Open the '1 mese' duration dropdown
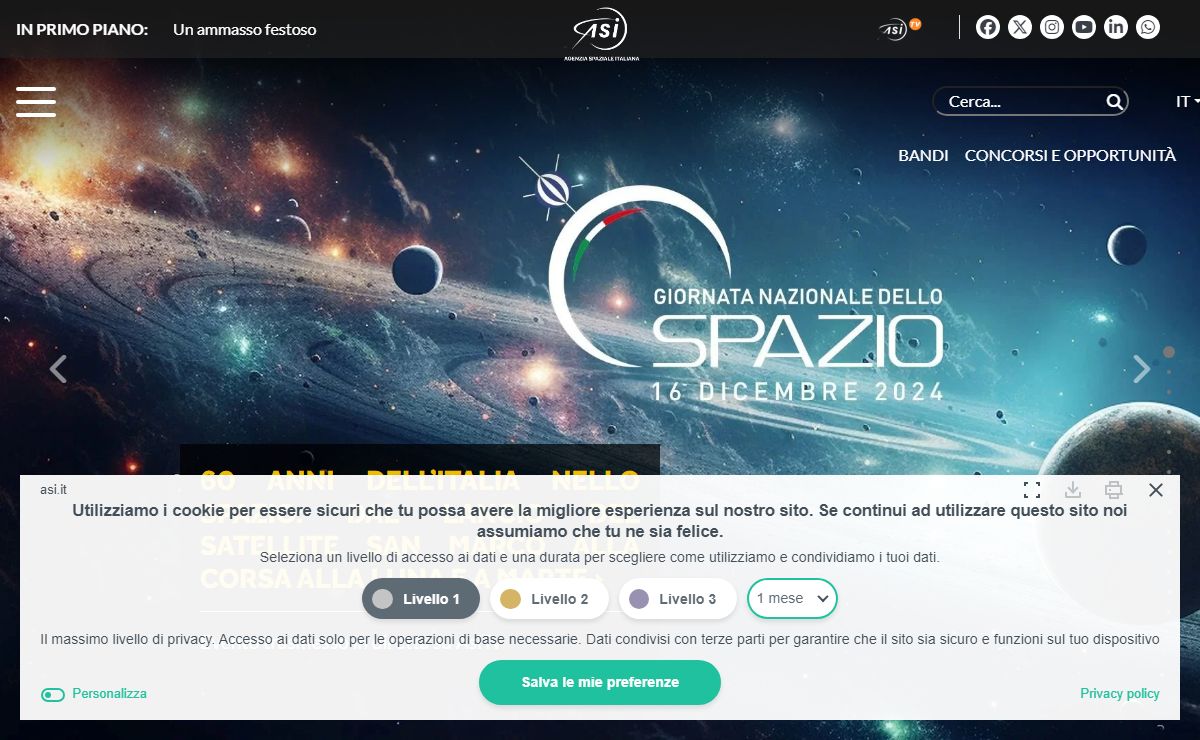Viewport: 1200px width, 740px height. pos(792,599)
